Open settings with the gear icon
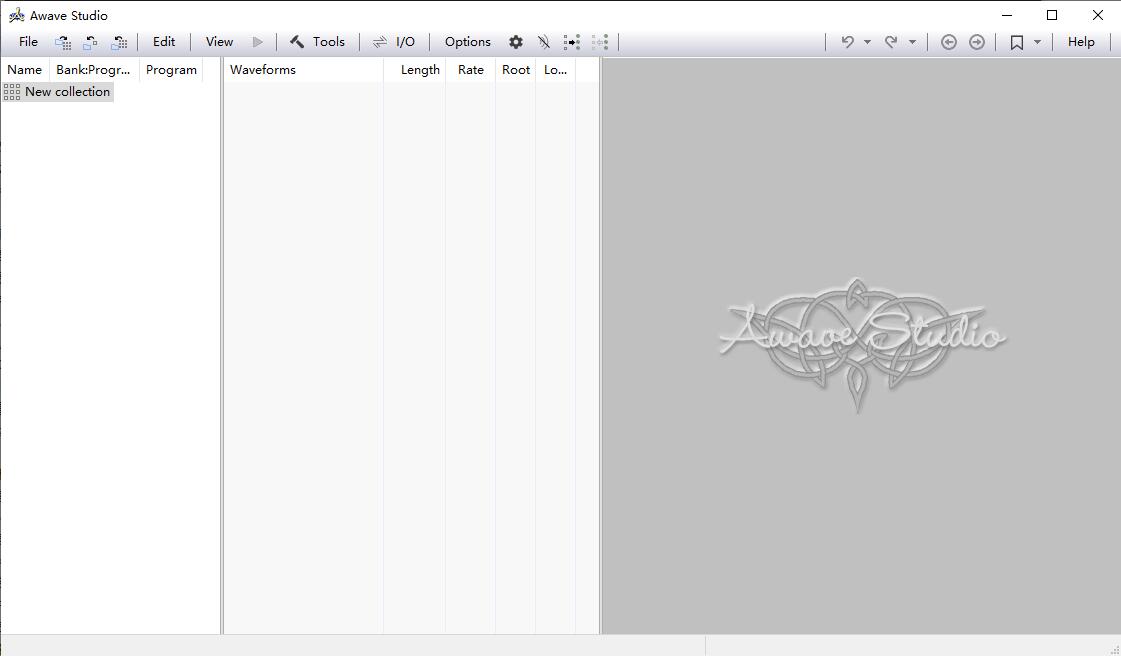 516,42
